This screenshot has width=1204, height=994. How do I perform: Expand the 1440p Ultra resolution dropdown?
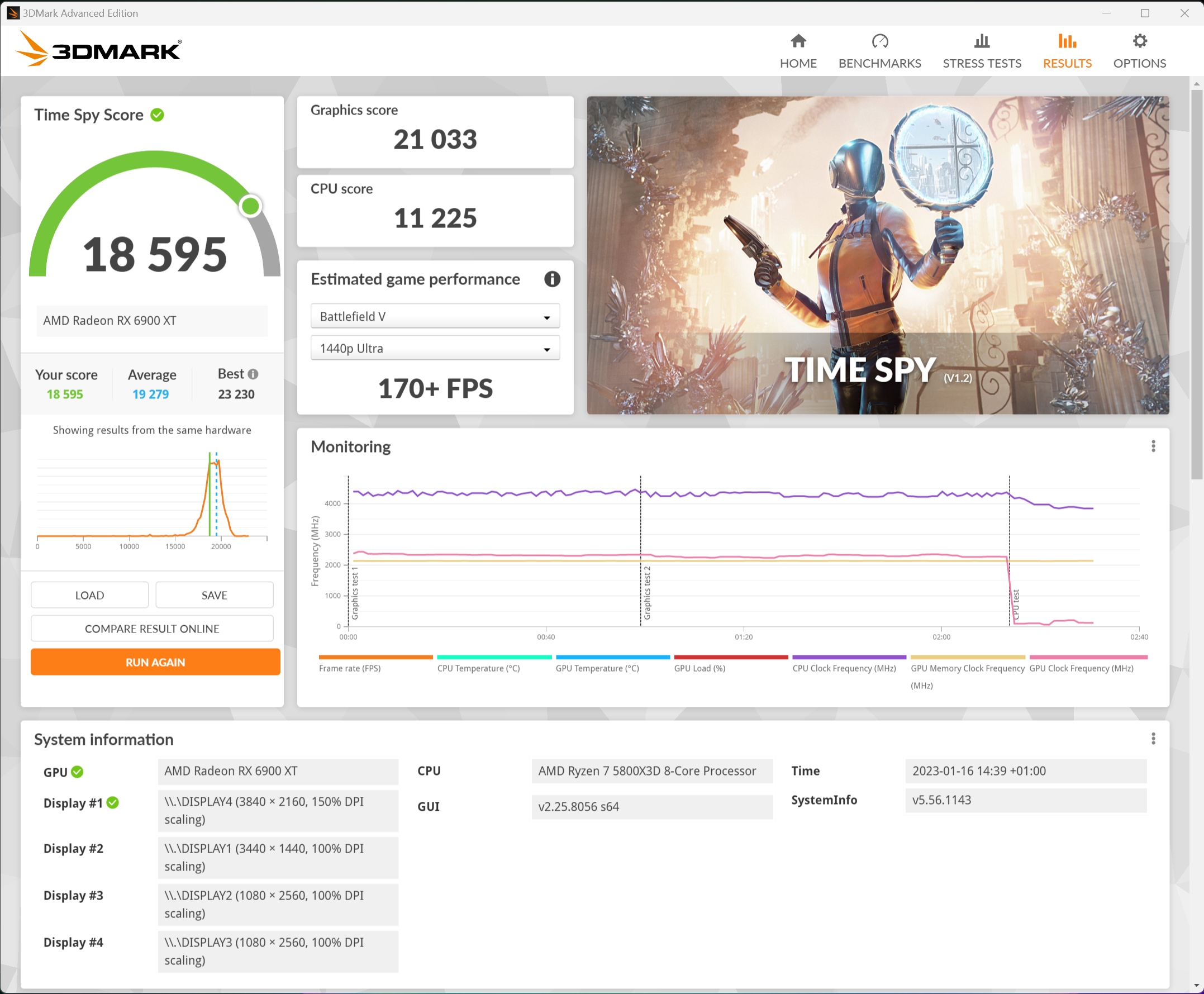[x=435, y=349]
